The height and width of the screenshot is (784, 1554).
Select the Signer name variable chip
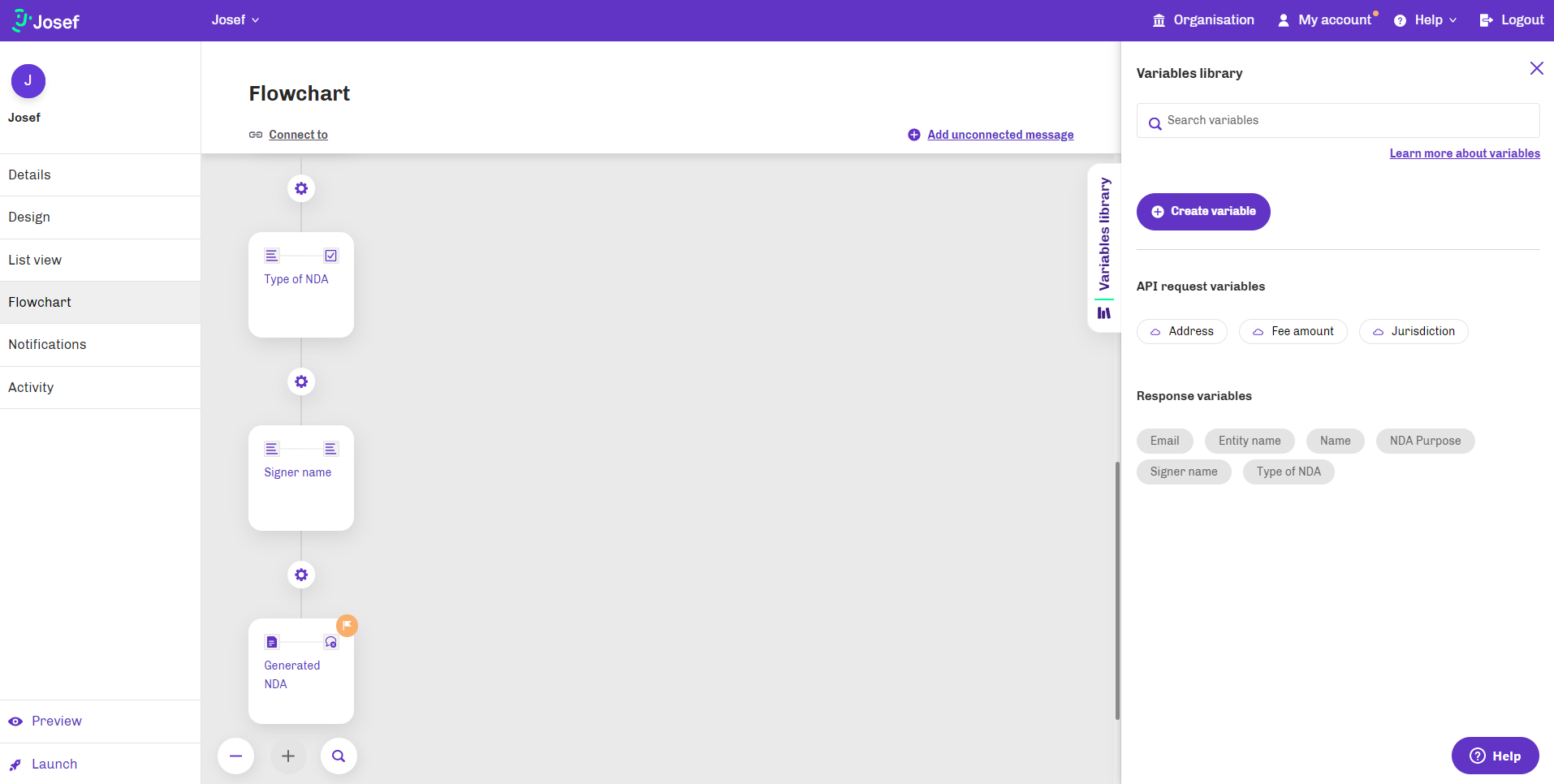coord(1184,472)
